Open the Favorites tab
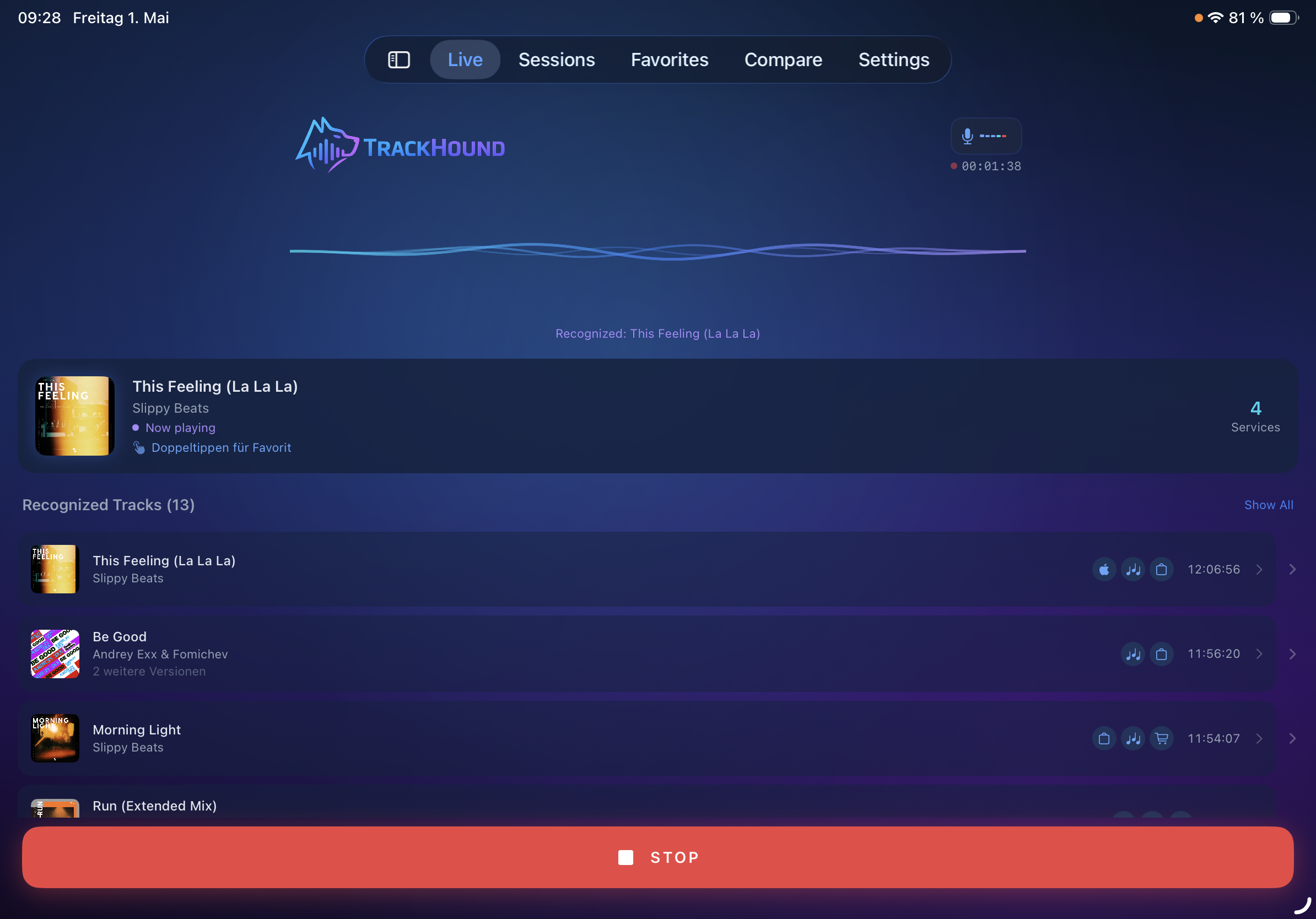The height and width of the screenshot is (919, 1316). click(x=670, y=60)
